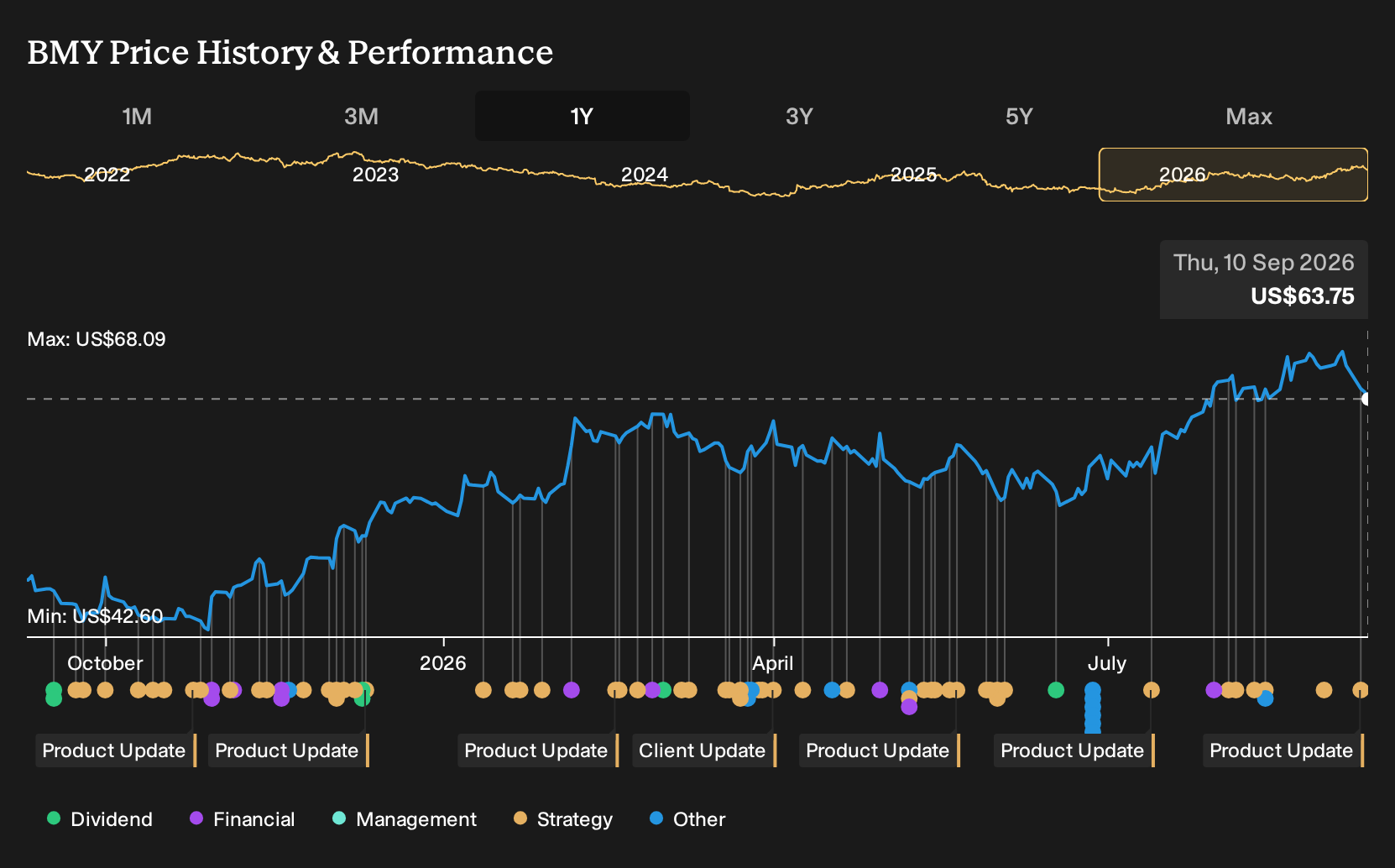Select the top green Dividend dot at far left
1395x868 pixels.
pos(54,690)
